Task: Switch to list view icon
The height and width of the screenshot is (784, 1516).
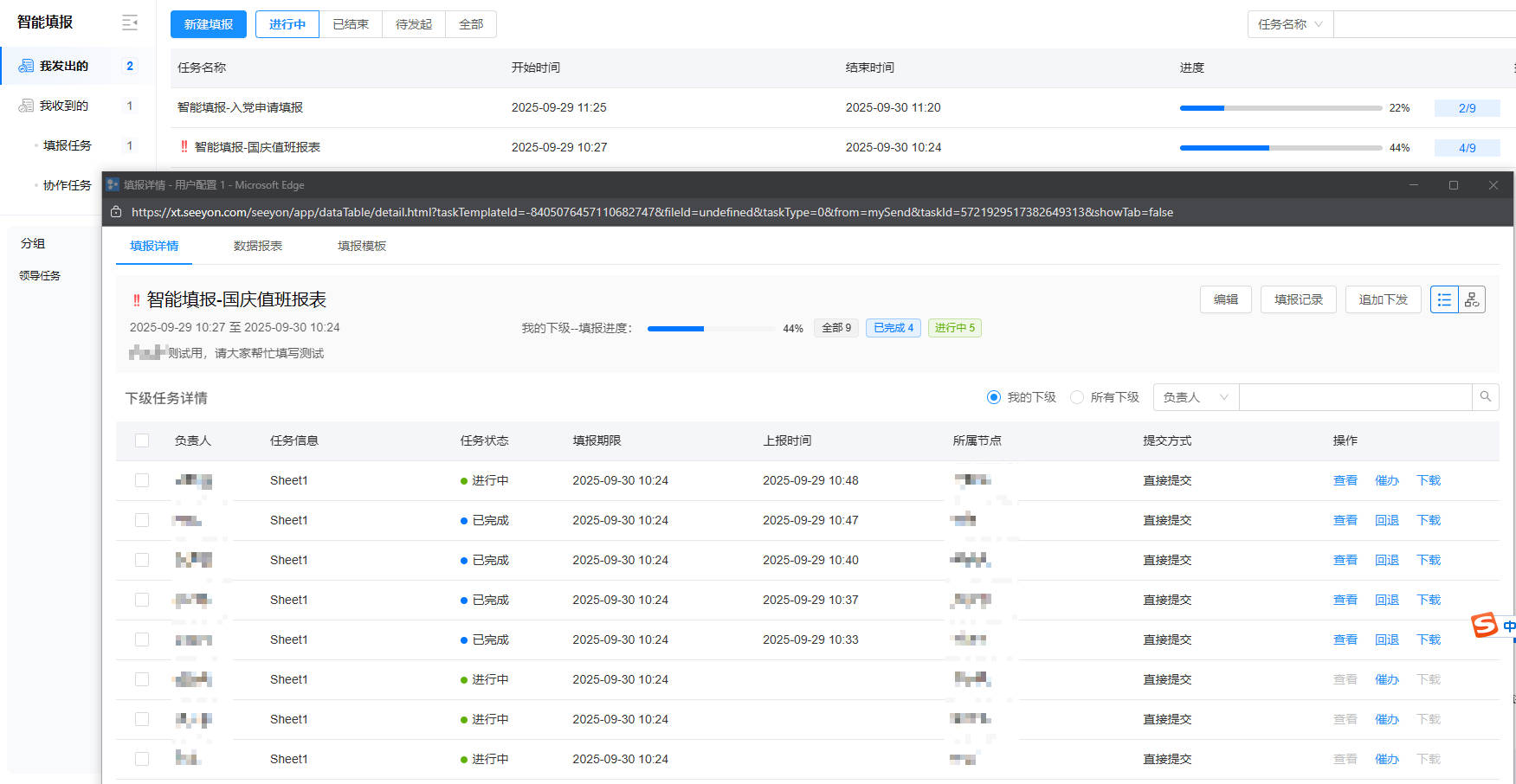Action: (1444, 299)
